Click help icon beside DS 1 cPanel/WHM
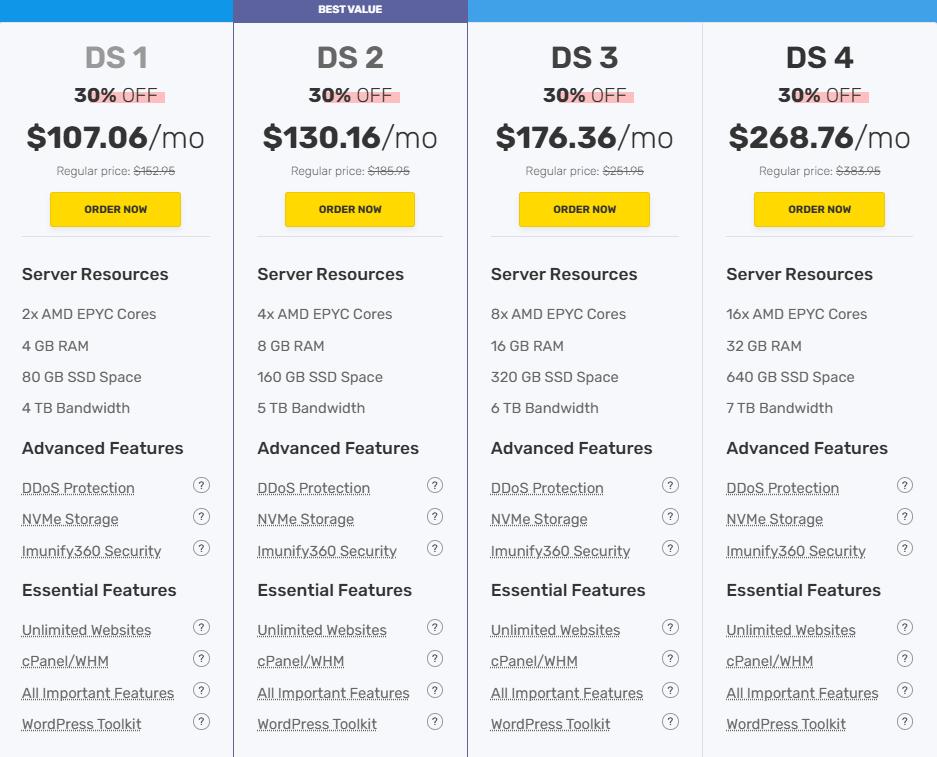The image size is (937, 757). 201,659
